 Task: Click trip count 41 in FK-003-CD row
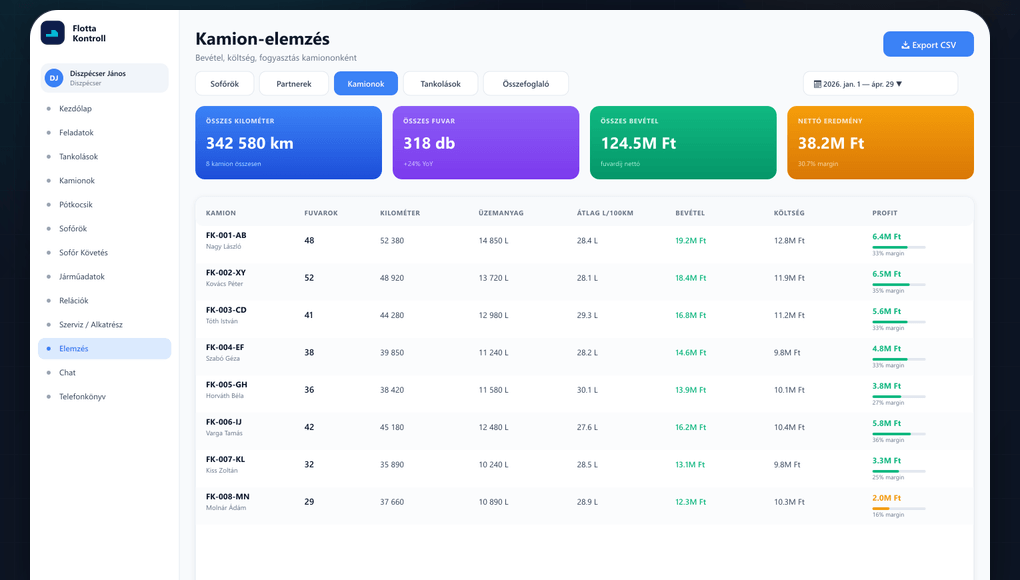[309, 315]
